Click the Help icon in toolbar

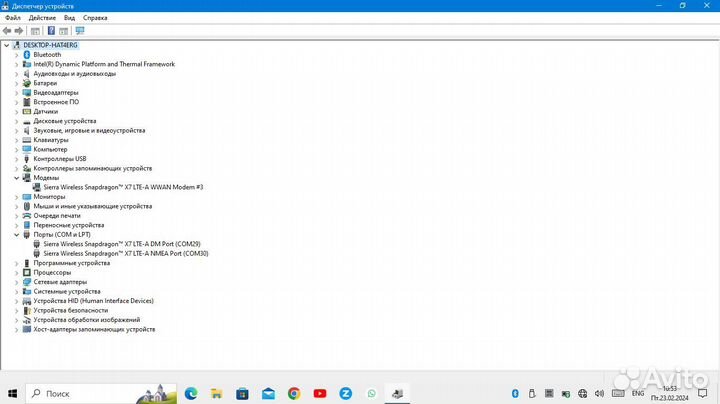[51, 31]
